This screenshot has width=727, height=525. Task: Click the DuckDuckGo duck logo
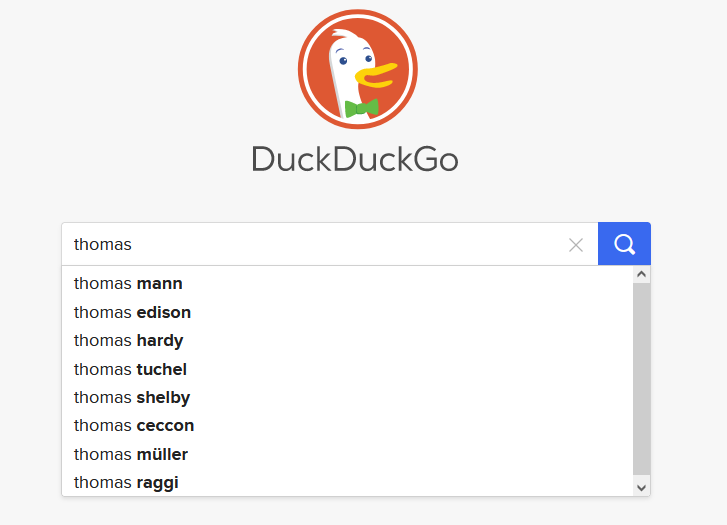357,69
